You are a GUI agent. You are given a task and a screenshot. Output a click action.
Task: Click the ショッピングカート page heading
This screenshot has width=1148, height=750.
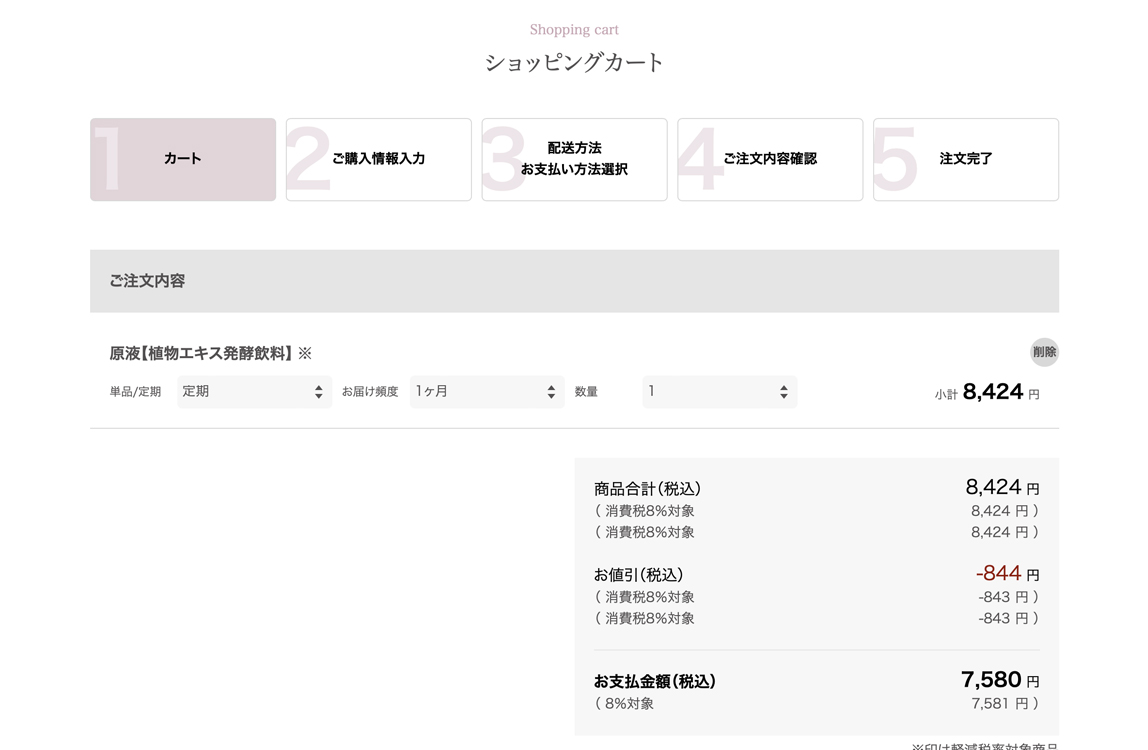[x=574, y=61]
